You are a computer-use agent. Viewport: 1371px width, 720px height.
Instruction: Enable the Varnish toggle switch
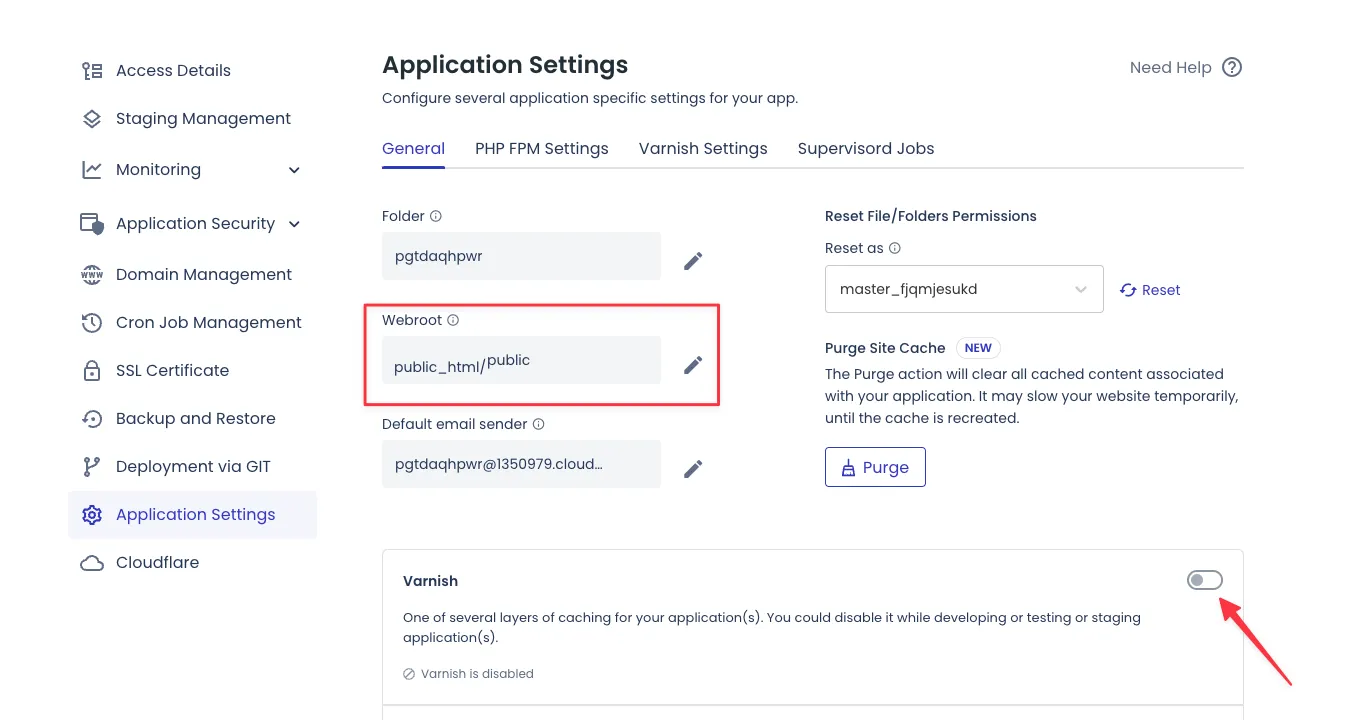coord(1204,580)
